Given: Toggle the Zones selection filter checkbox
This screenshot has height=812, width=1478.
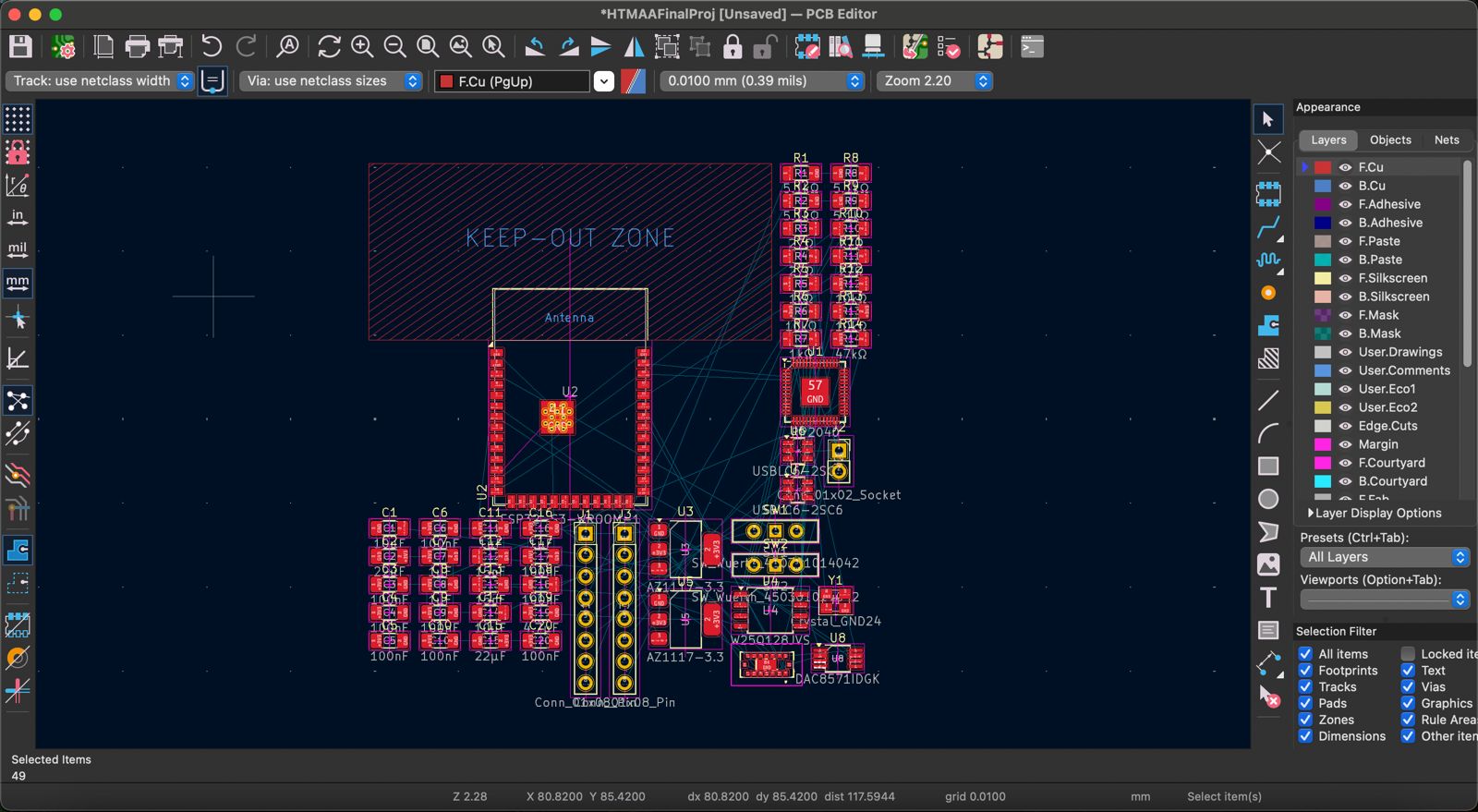Looking at the screenshot, I should pyautogui.click(x=1305, y=720).
